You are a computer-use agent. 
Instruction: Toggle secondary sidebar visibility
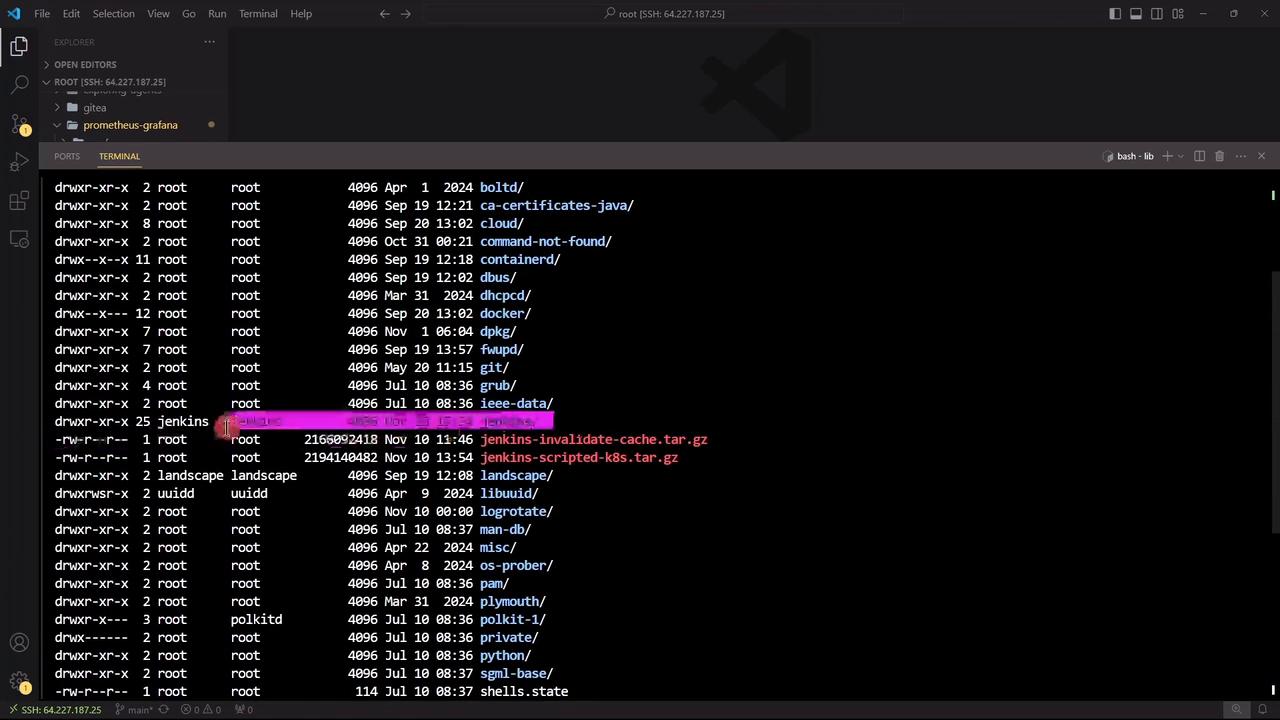click(x=1157, y=14)
